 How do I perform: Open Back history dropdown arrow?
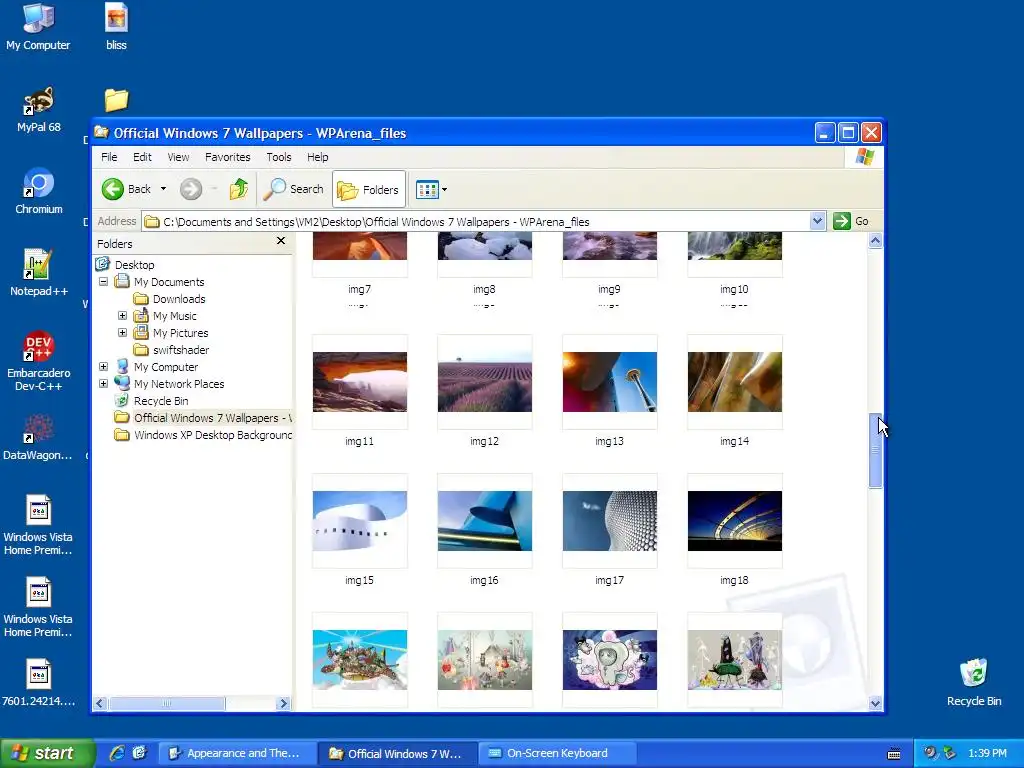(x=163, y=189)
